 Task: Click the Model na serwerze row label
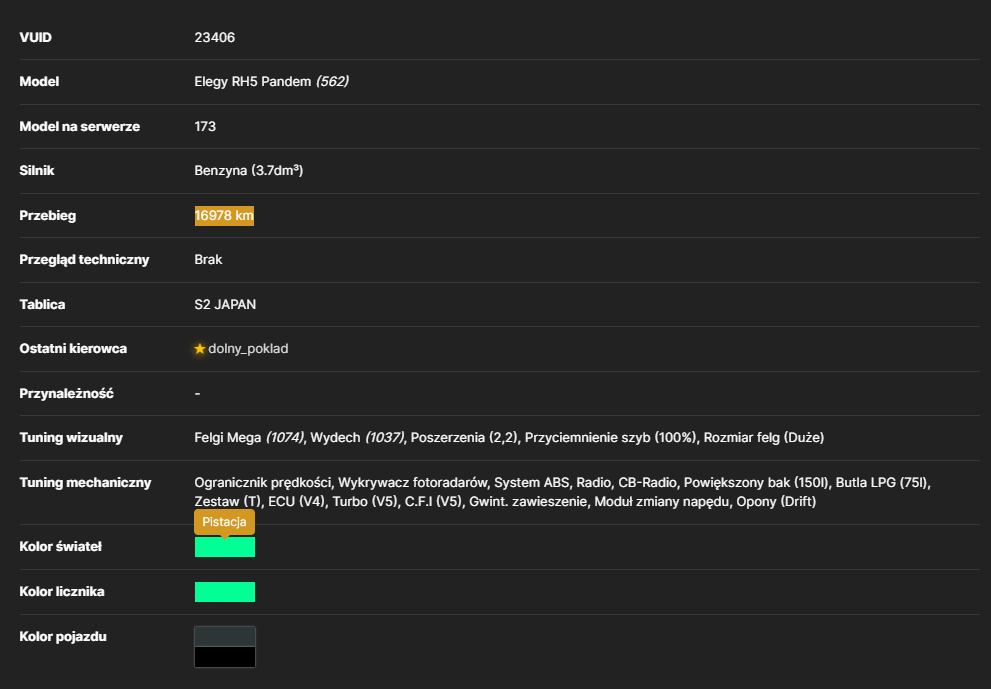(80, 126)
